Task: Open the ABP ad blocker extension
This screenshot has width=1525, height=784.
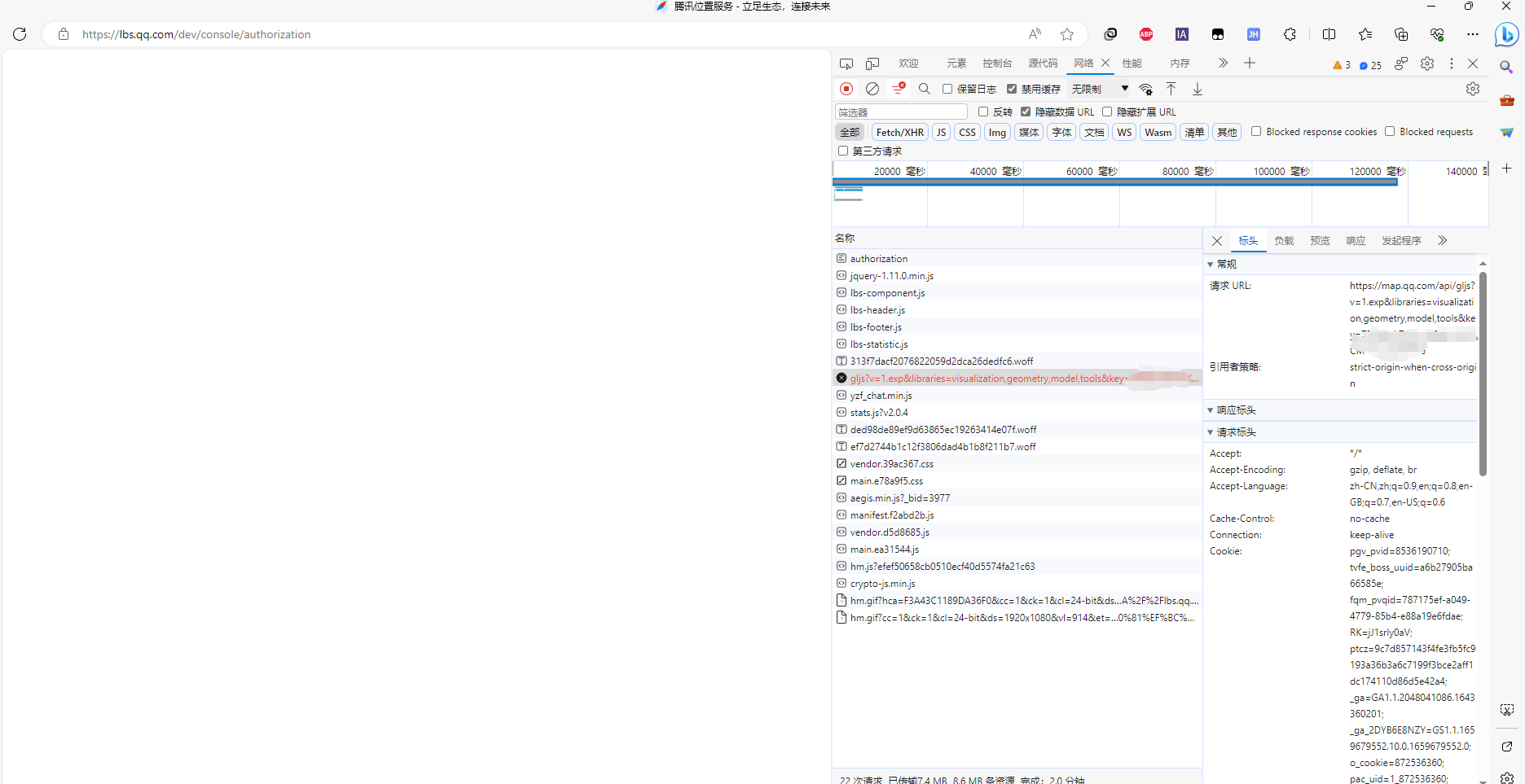Action: click(1146, 34)
